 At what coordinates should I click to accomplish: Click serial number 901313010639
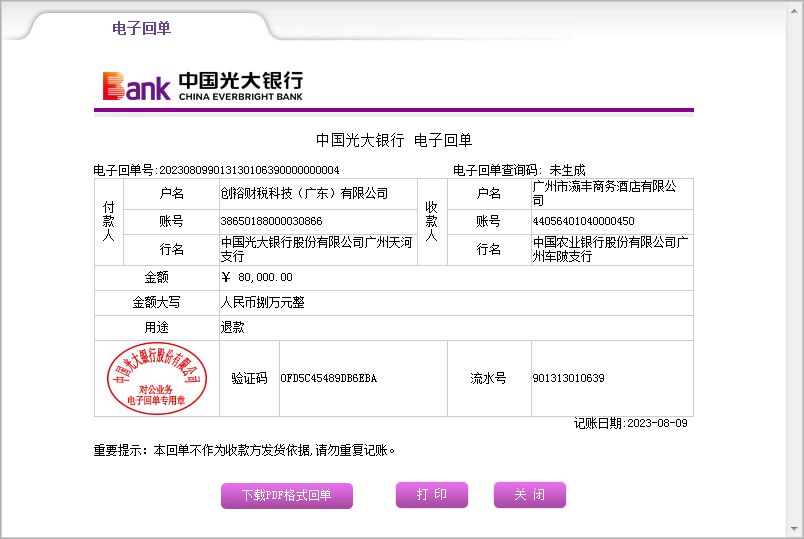coord(568,379)
